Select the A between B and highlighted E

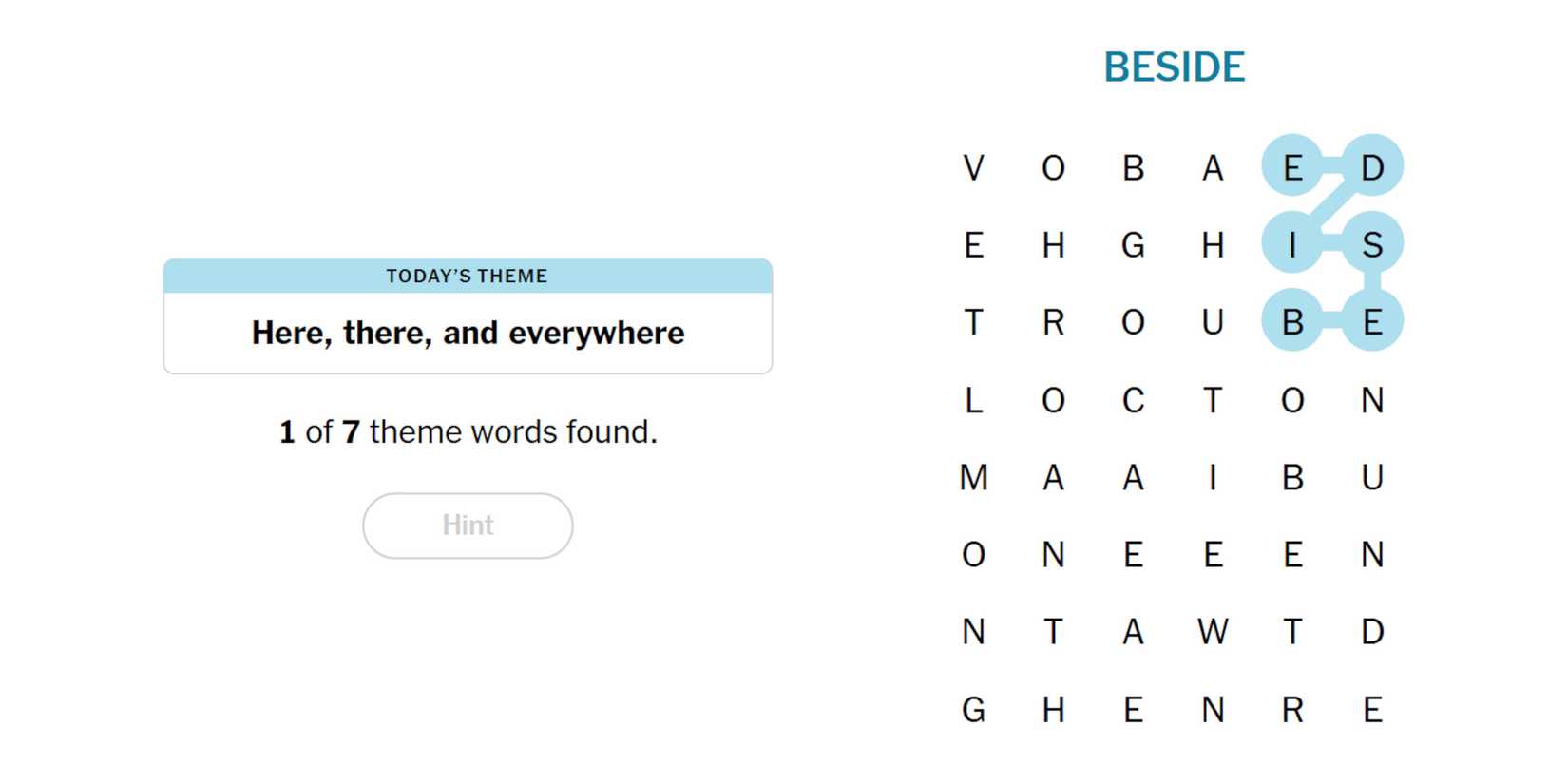[x=1213, y=168]
